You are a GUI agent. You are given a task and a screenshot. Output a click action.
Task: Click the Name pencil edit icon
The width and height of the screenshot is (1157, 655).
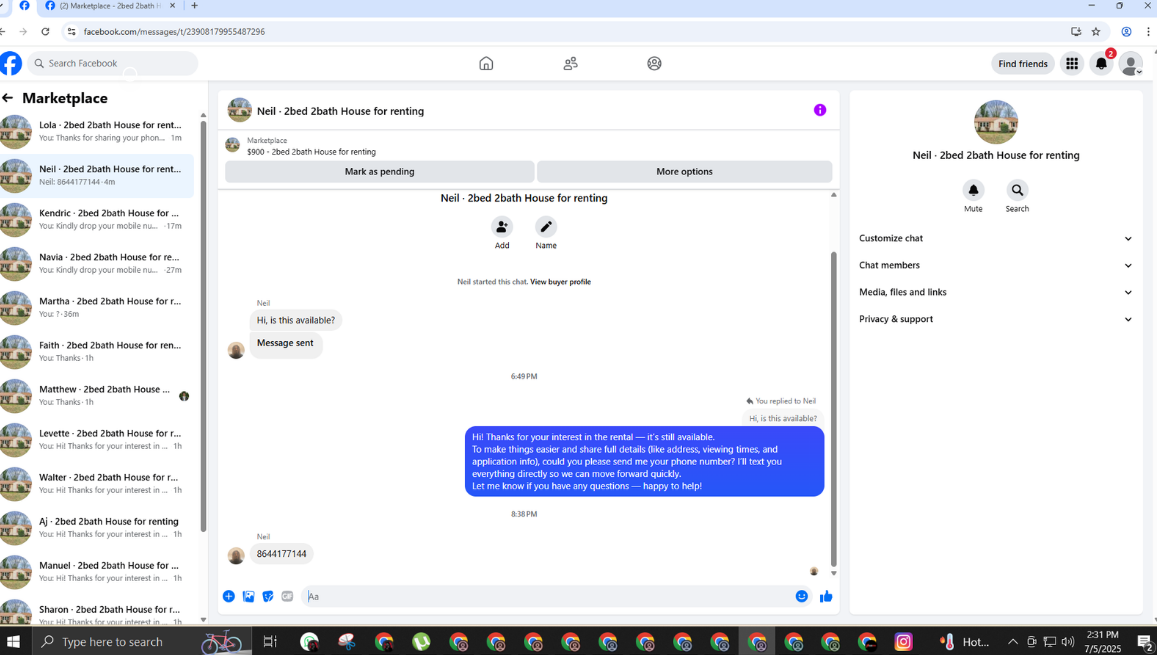point(546,226)
